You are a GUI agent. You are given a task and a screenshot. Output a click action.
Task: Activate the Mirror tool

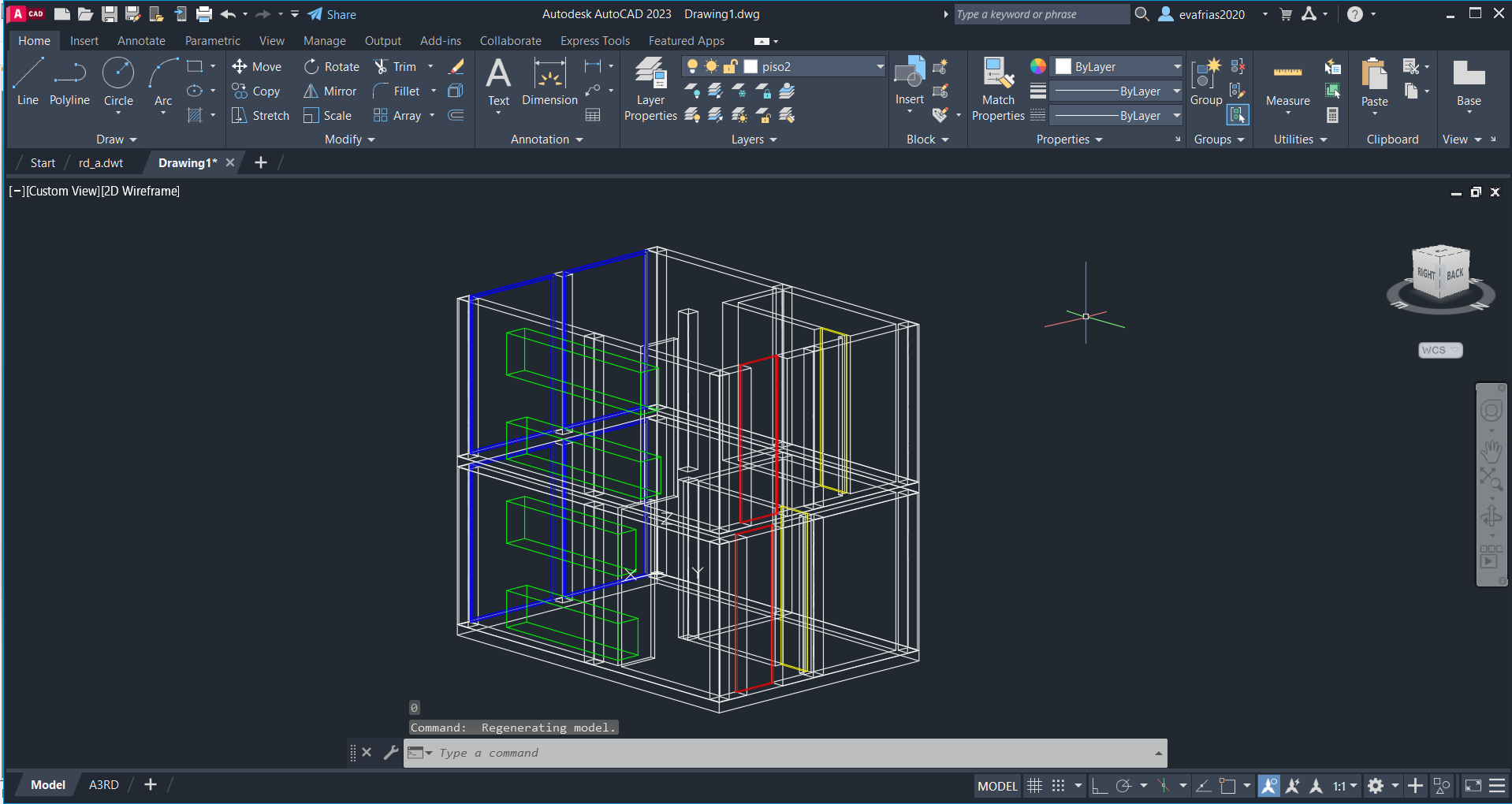pos(330,91)
